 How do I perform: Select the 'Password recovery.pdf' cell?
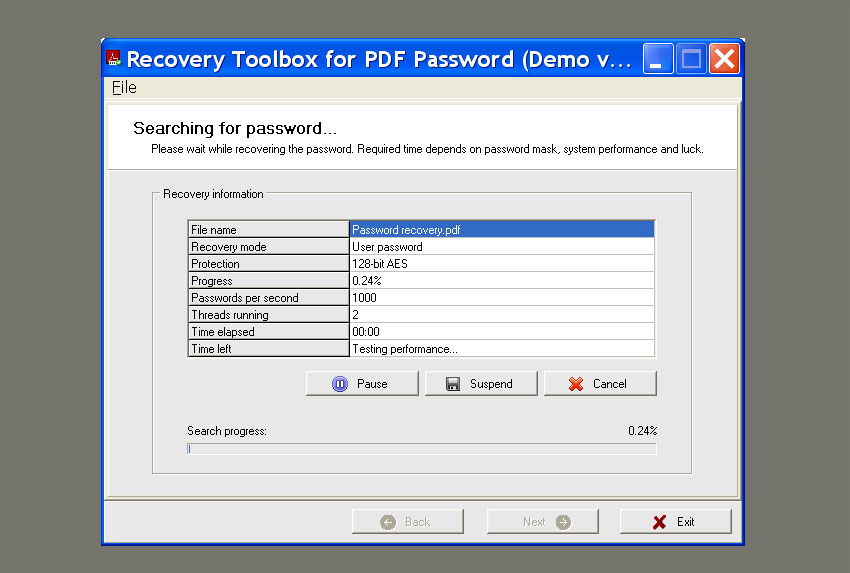click(x=502, y=229)
